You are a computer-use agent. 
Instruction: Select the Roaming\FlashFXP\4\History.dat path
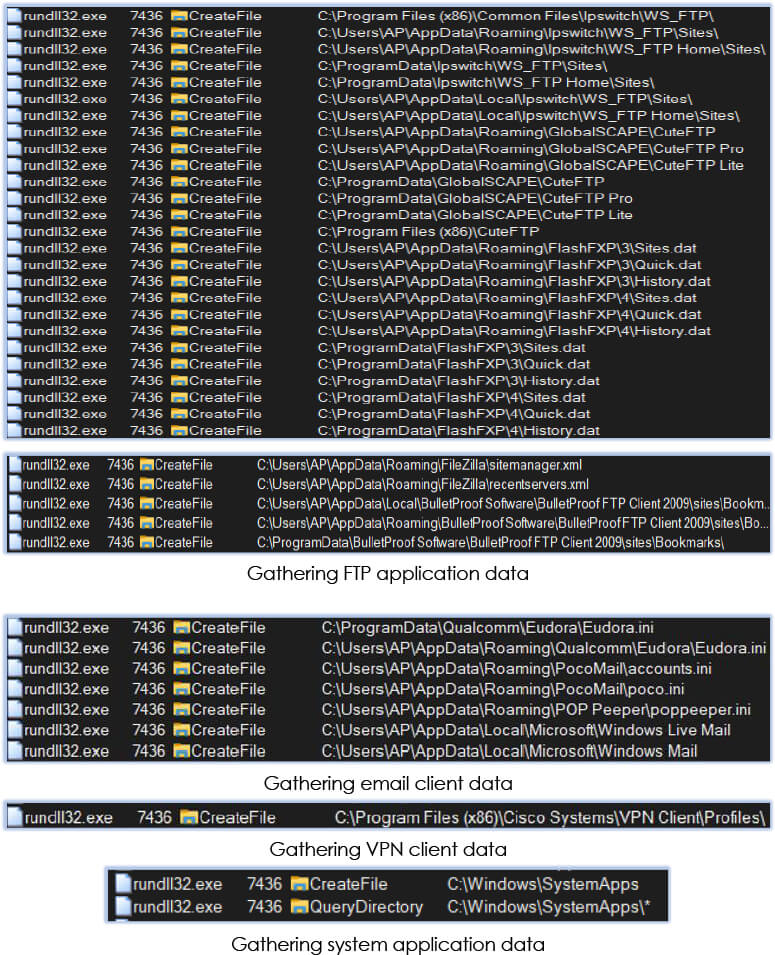tap(514, 331)
